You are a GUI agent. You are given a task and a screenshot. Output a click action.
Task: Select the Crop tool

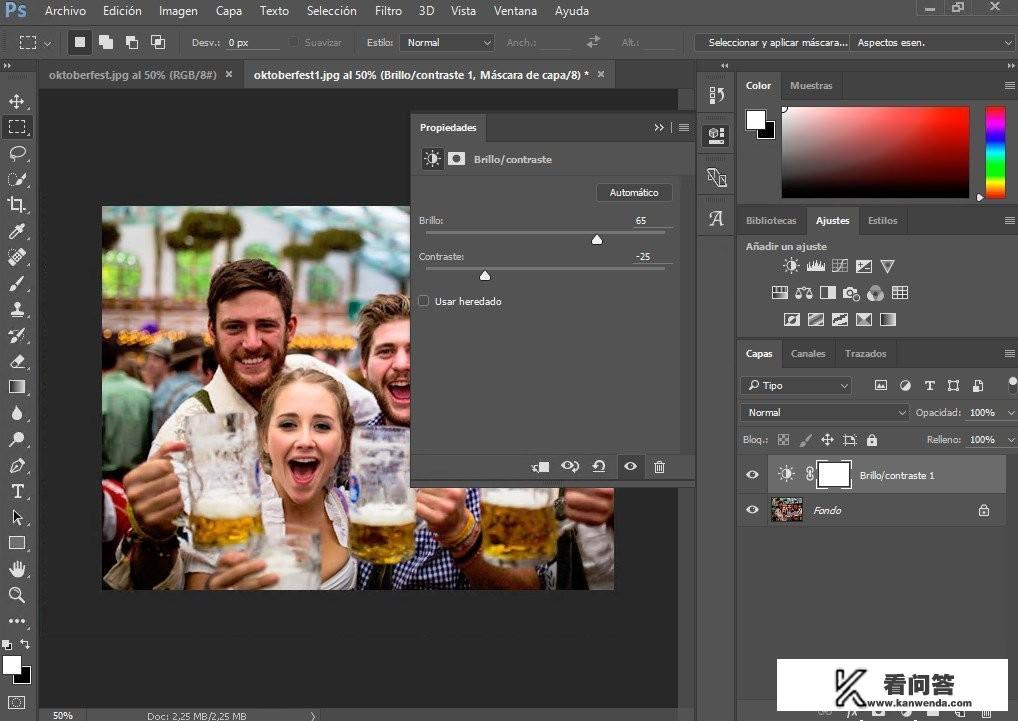17,205
